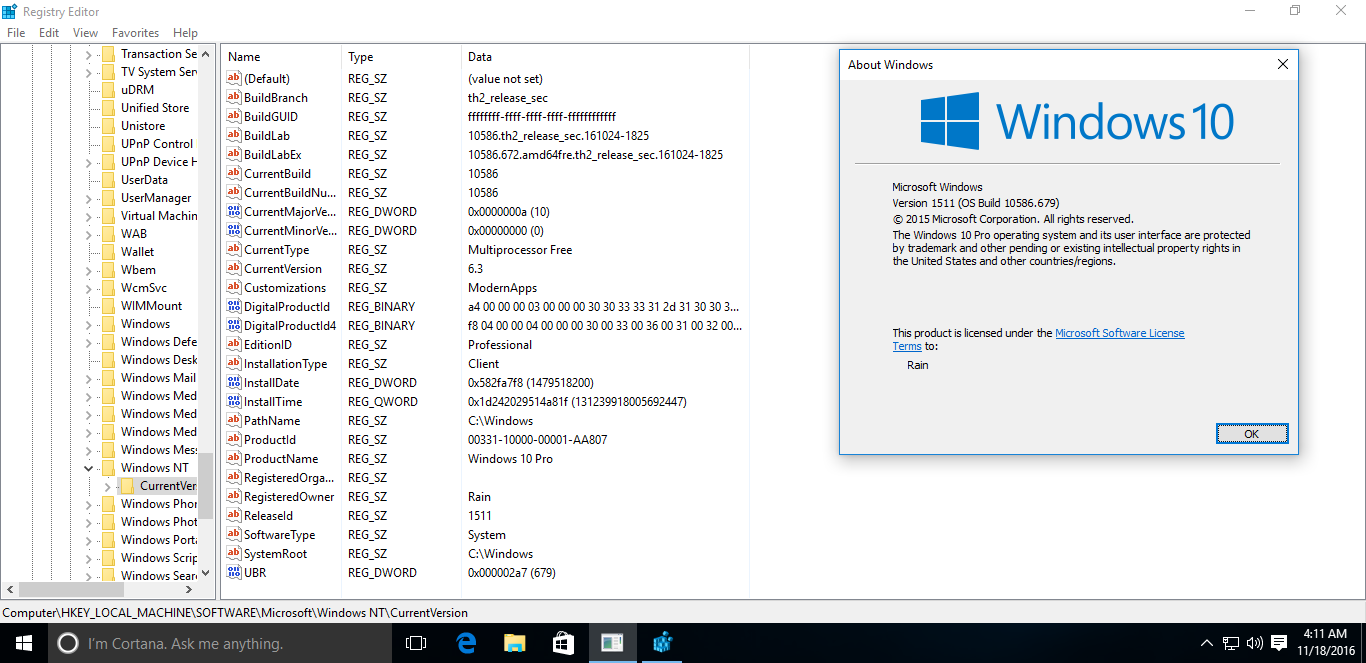Launch Microsoft Edge from the taskbar
This screenshot has width=1366, height=663.
tap(465, 643)
